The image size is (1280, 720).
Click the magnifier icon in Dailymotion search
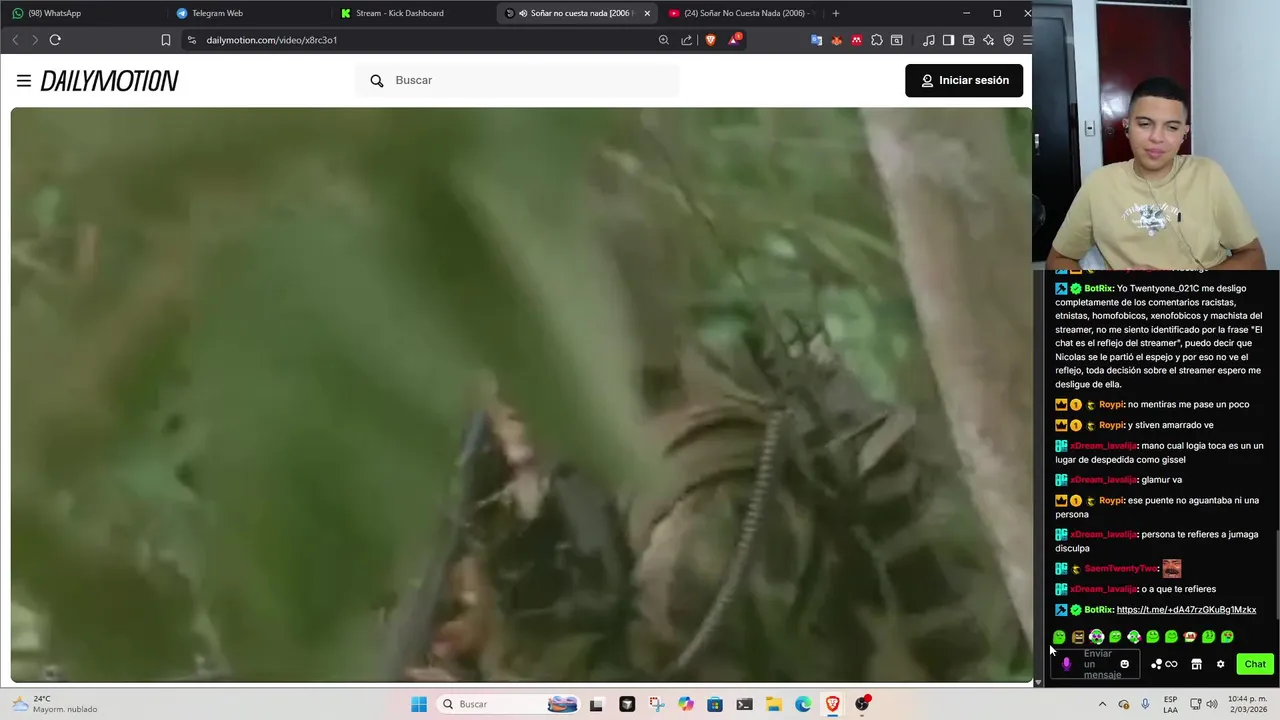tap(377, 80)
